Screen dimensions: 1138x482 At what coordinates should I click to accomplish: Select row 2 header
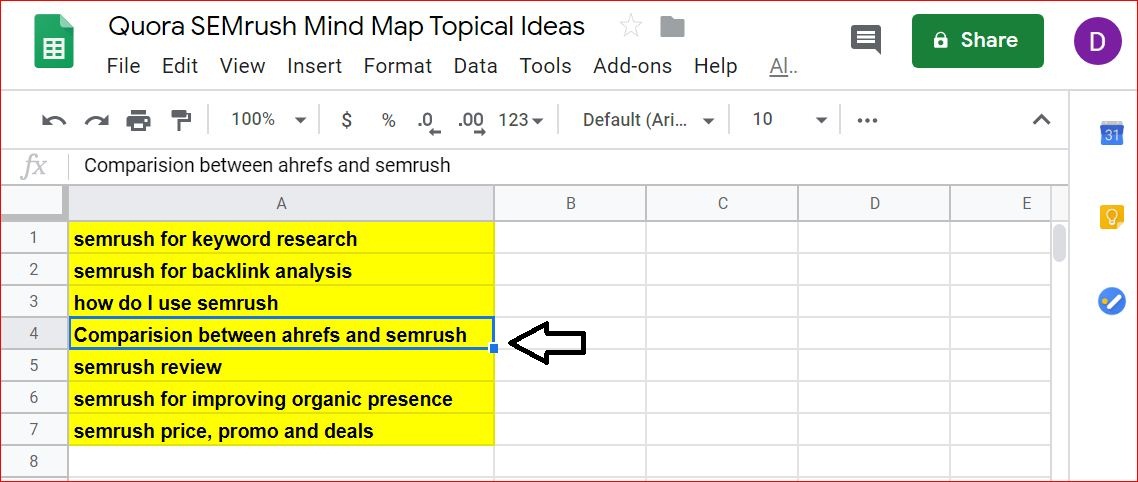34,269
